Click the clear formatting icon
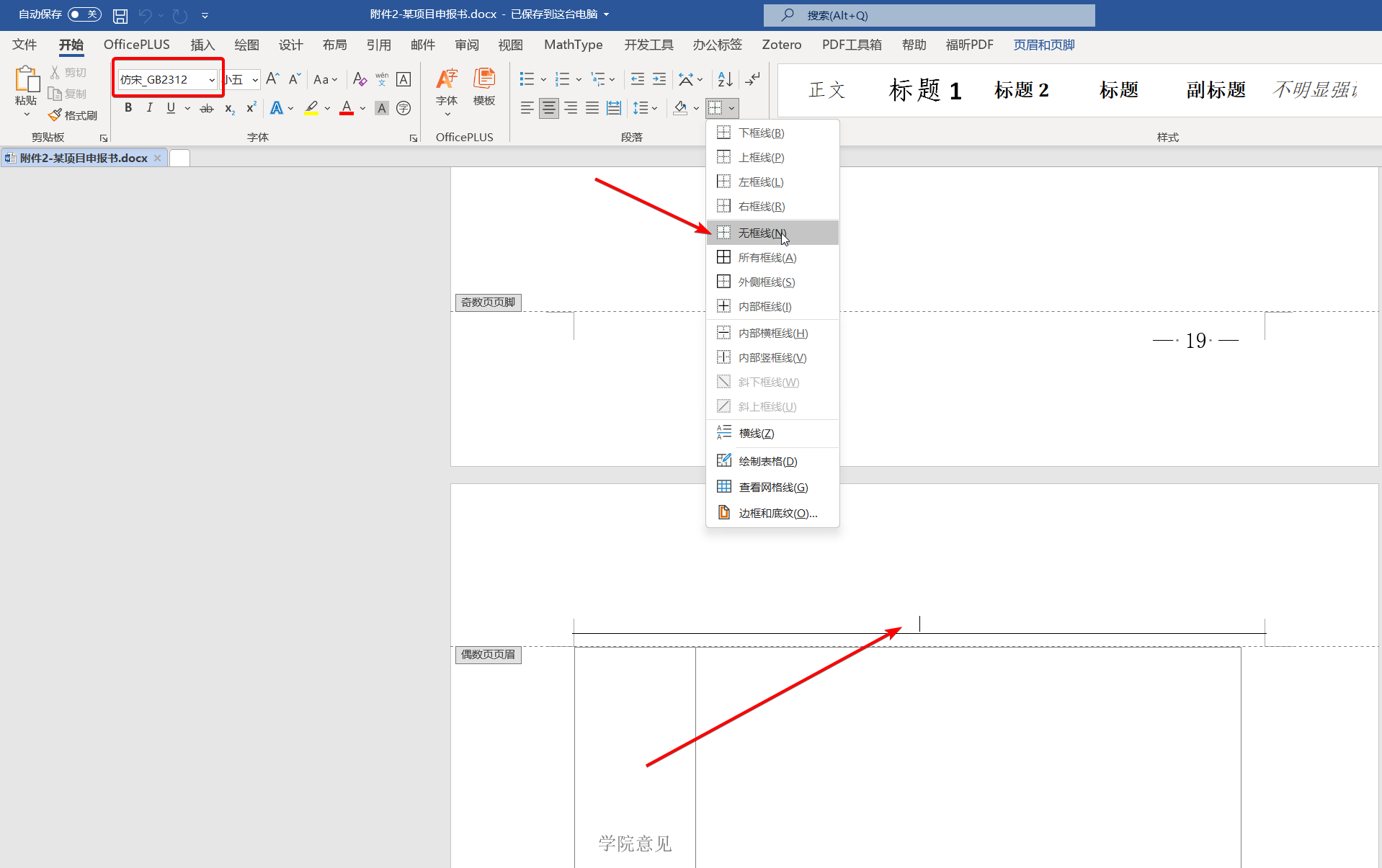The width and height of the screenshot is (1382, 868). pyautogui.click(x=360, y=79)
